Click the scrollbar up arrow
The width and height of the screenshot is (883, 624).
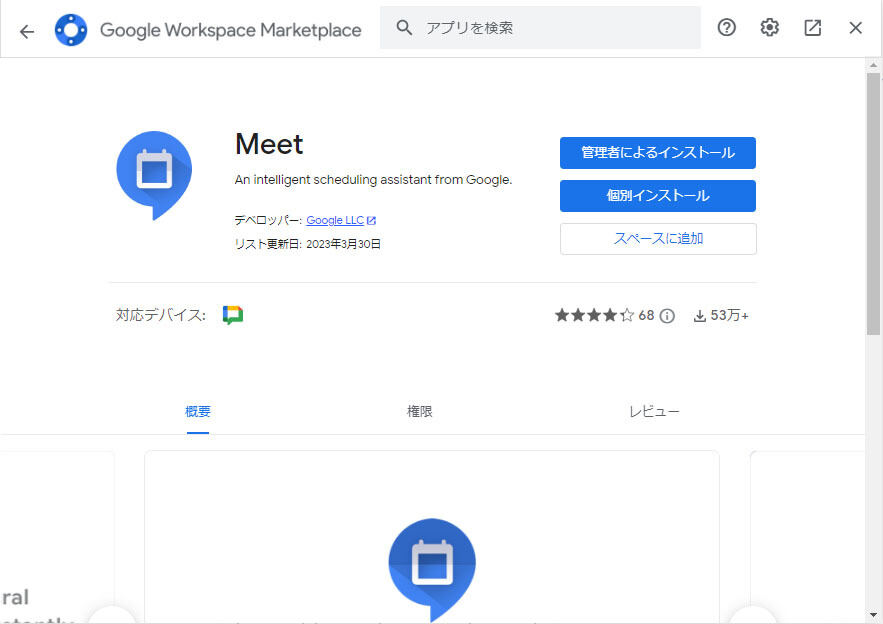pyautogui.click(x=873, y=65)
